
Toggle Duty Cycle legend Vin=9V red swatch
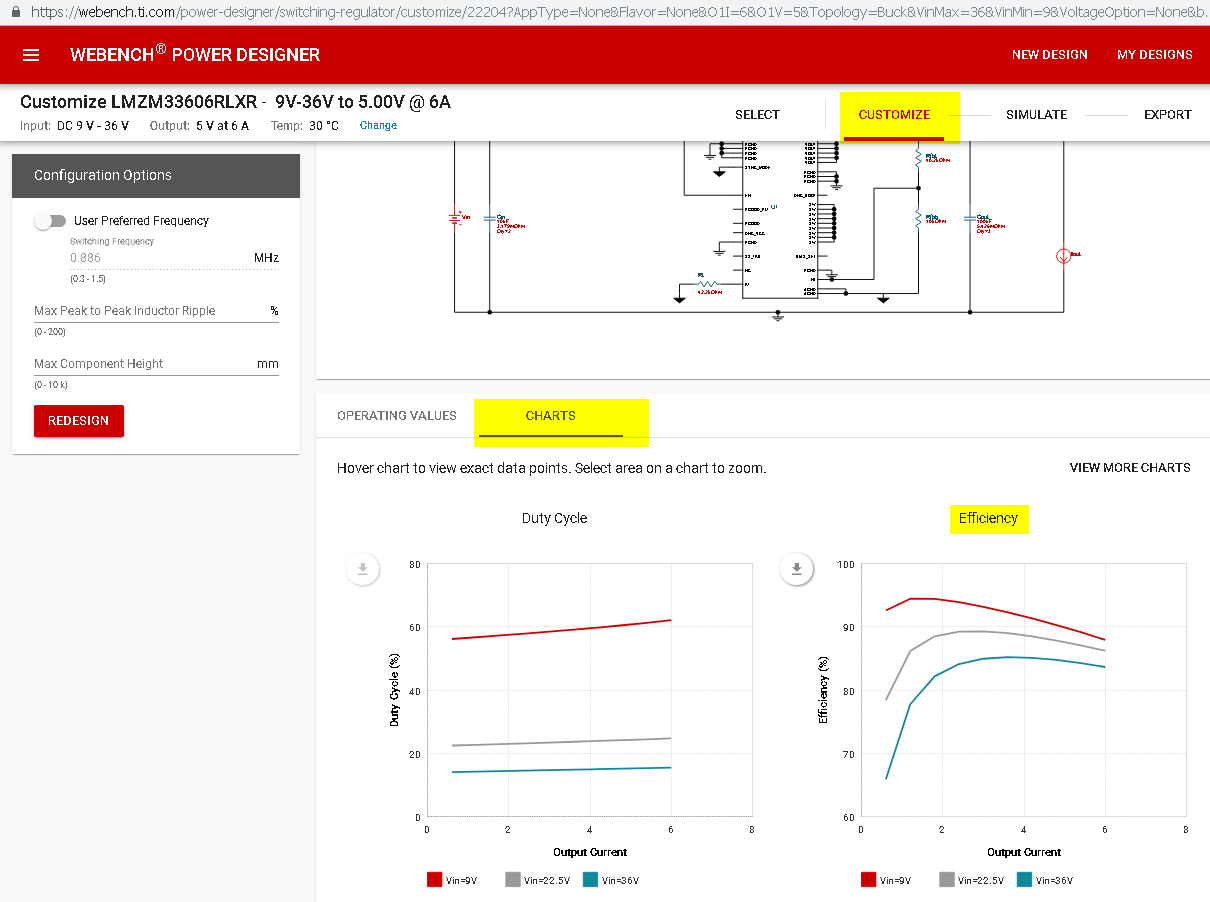click(434, 880)
